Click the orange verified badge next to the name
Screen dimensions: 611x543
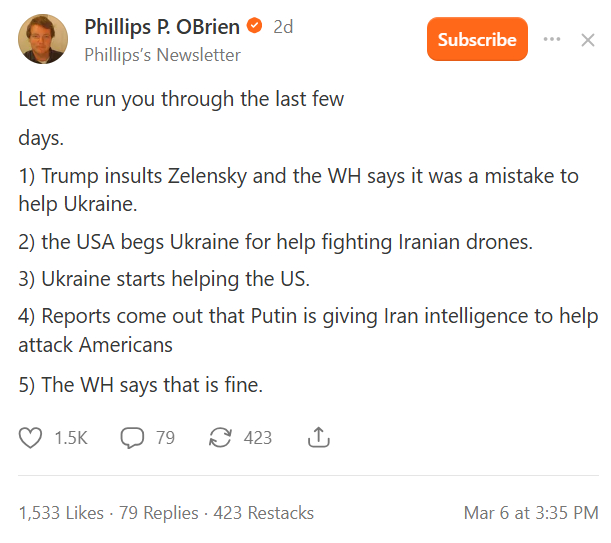point(255,27)
